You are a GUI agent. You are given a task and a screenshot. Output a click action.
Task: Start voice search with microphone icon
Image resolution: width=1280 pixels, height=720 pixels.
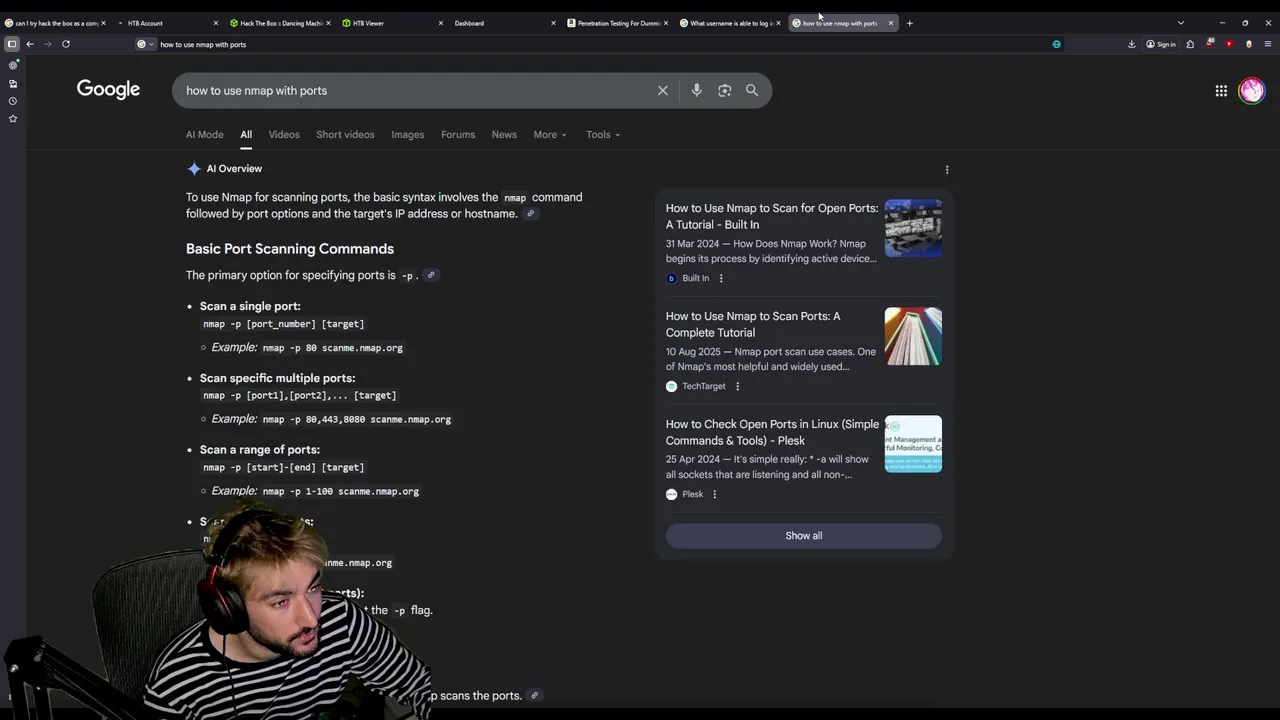click(696, 90)
